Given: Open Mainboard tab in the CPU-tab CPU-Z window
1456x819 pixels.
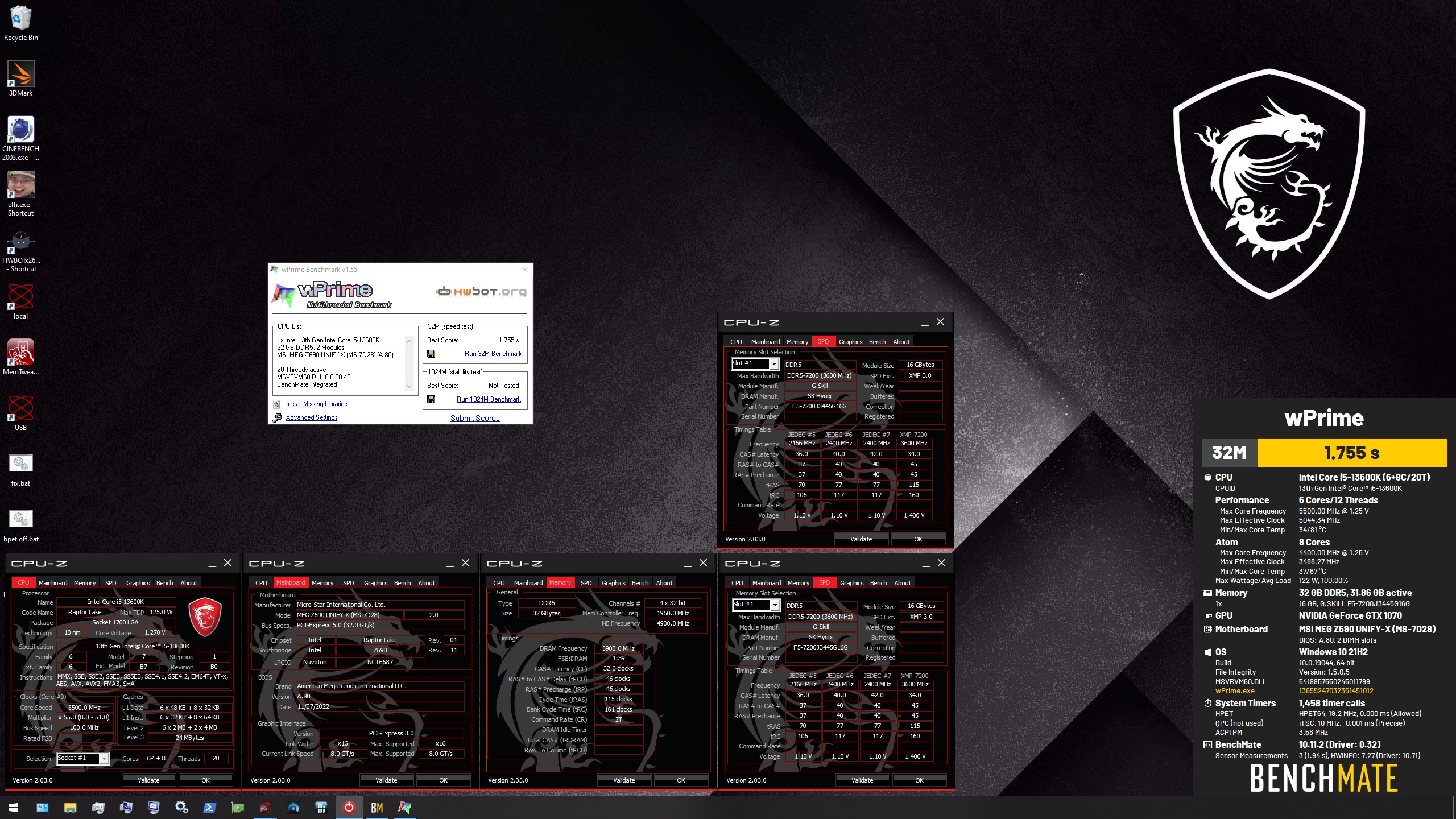Looking at the screenshot, I should (52, 583).
